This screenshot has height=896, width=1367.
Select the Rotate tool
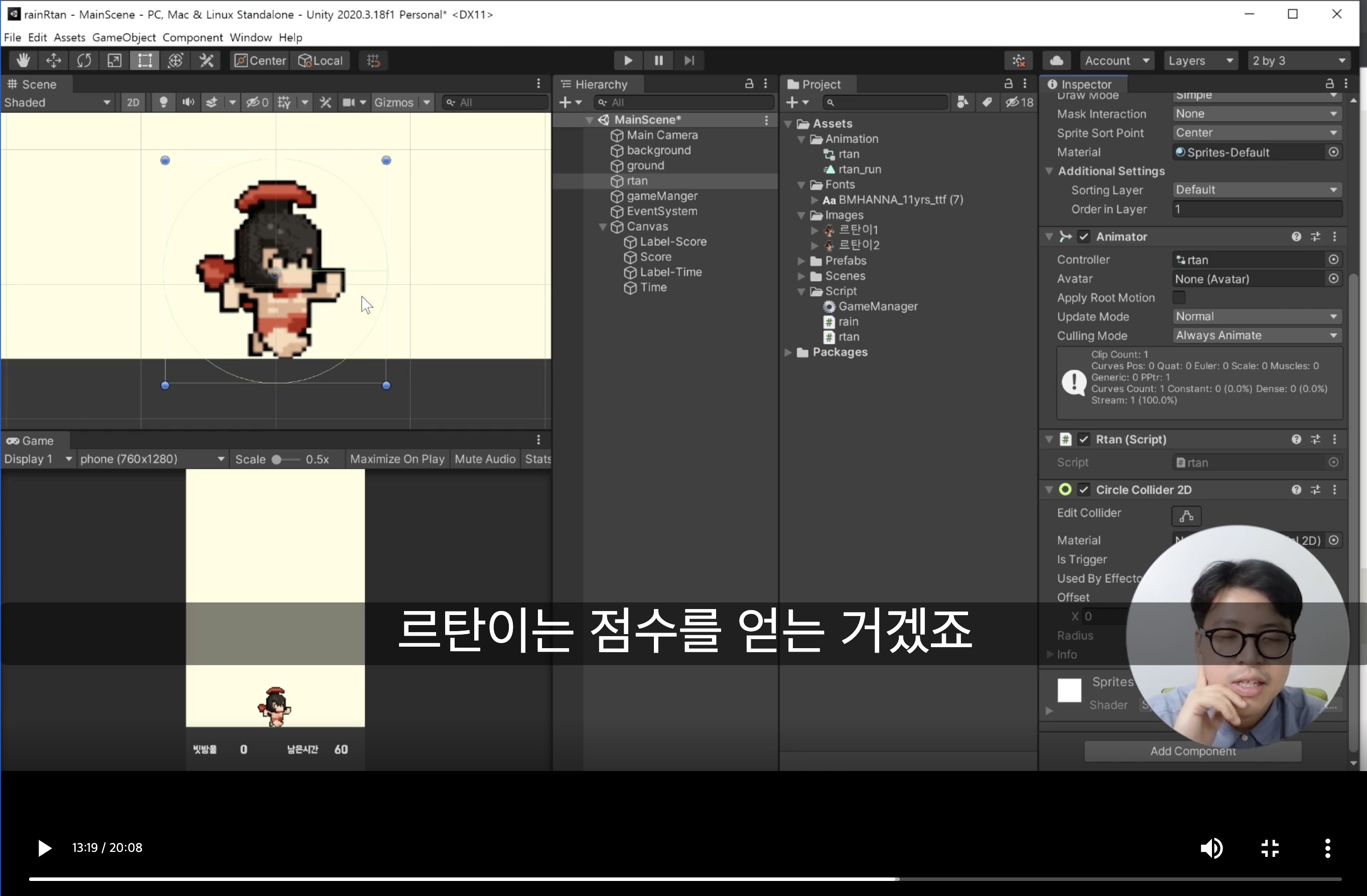pyautogui.click(x=84, y=60)
